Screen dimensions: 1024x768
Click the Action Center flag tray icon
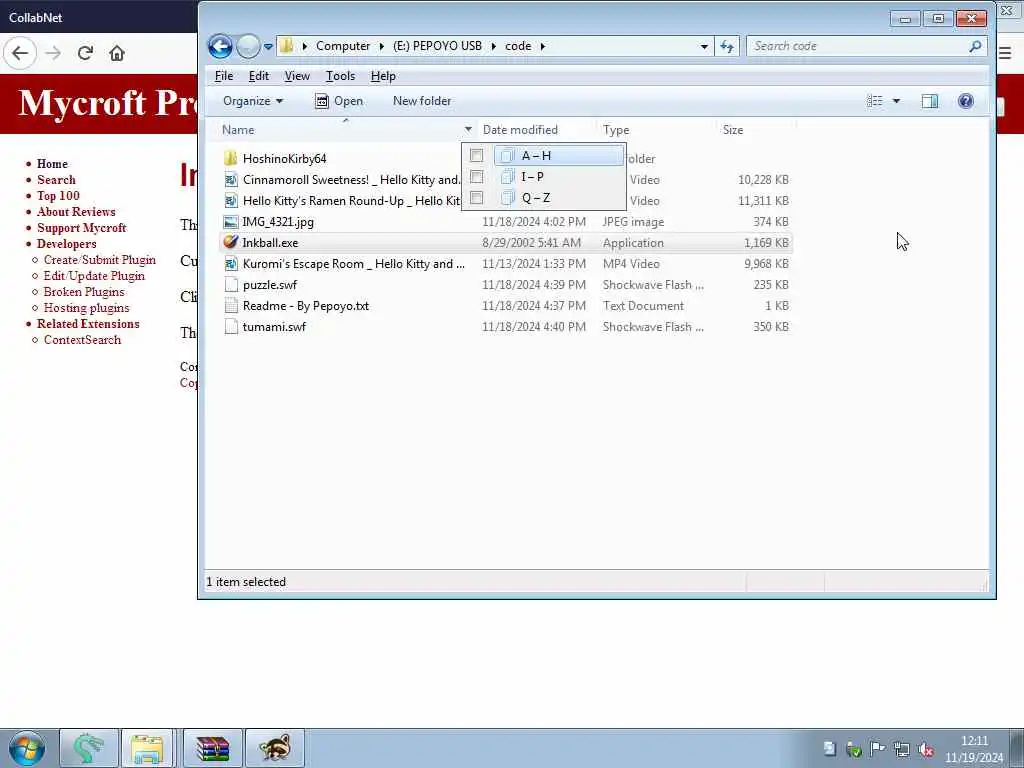coord(877,749)
